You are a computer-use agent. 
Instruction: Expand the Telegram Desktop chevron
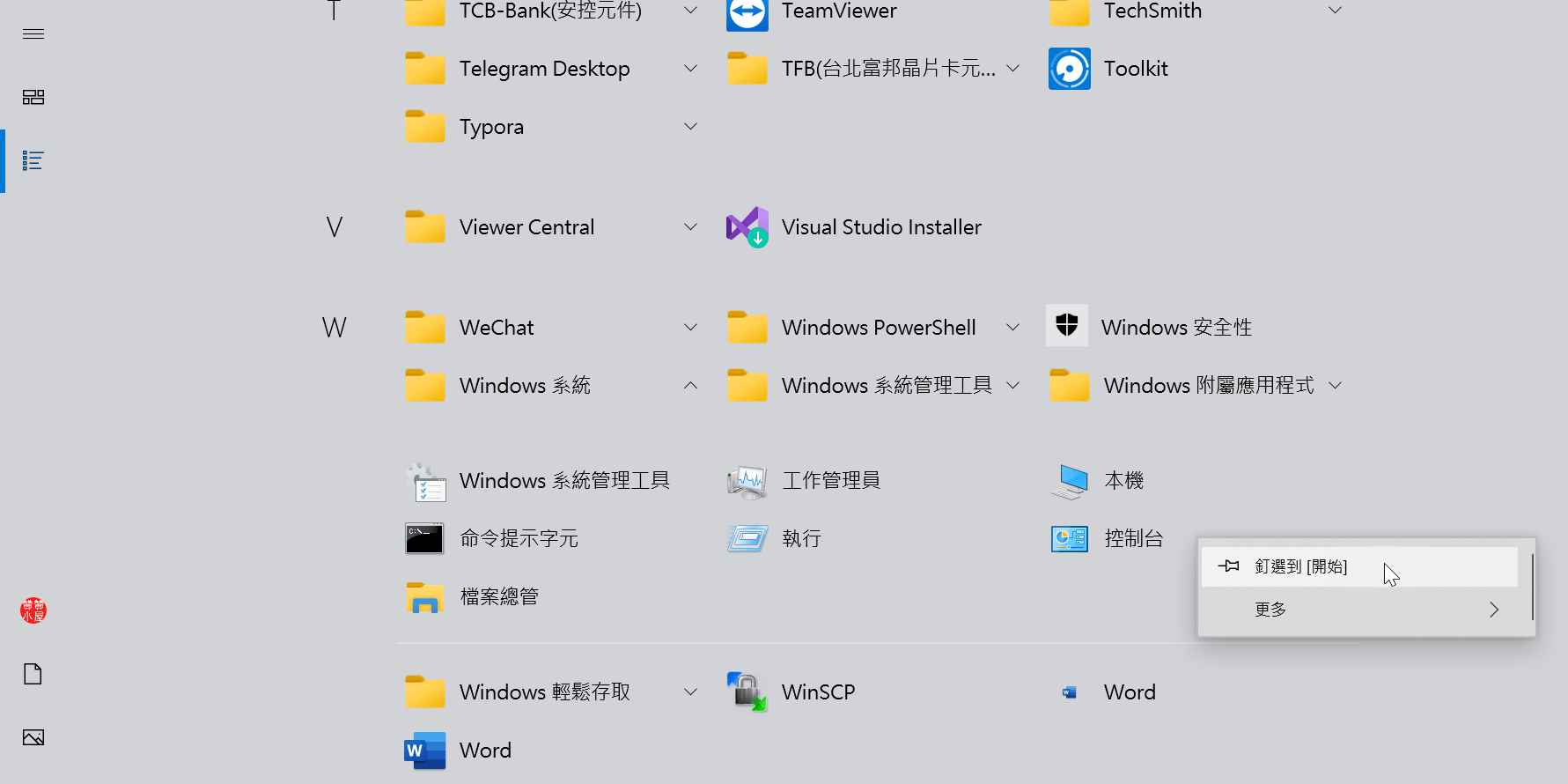tap(691, 68)
